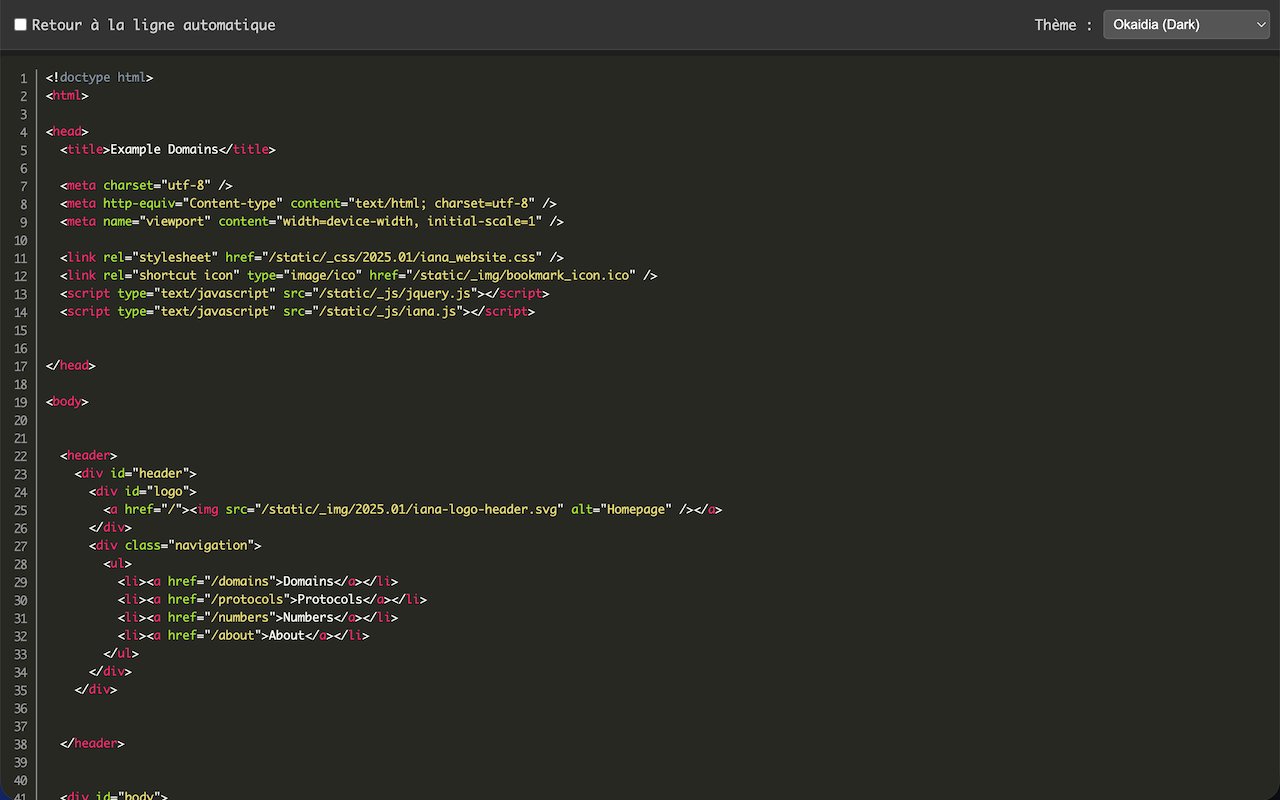Click the 'Thème :' label
The image size is (1280, 800).
pos(1063,25)
